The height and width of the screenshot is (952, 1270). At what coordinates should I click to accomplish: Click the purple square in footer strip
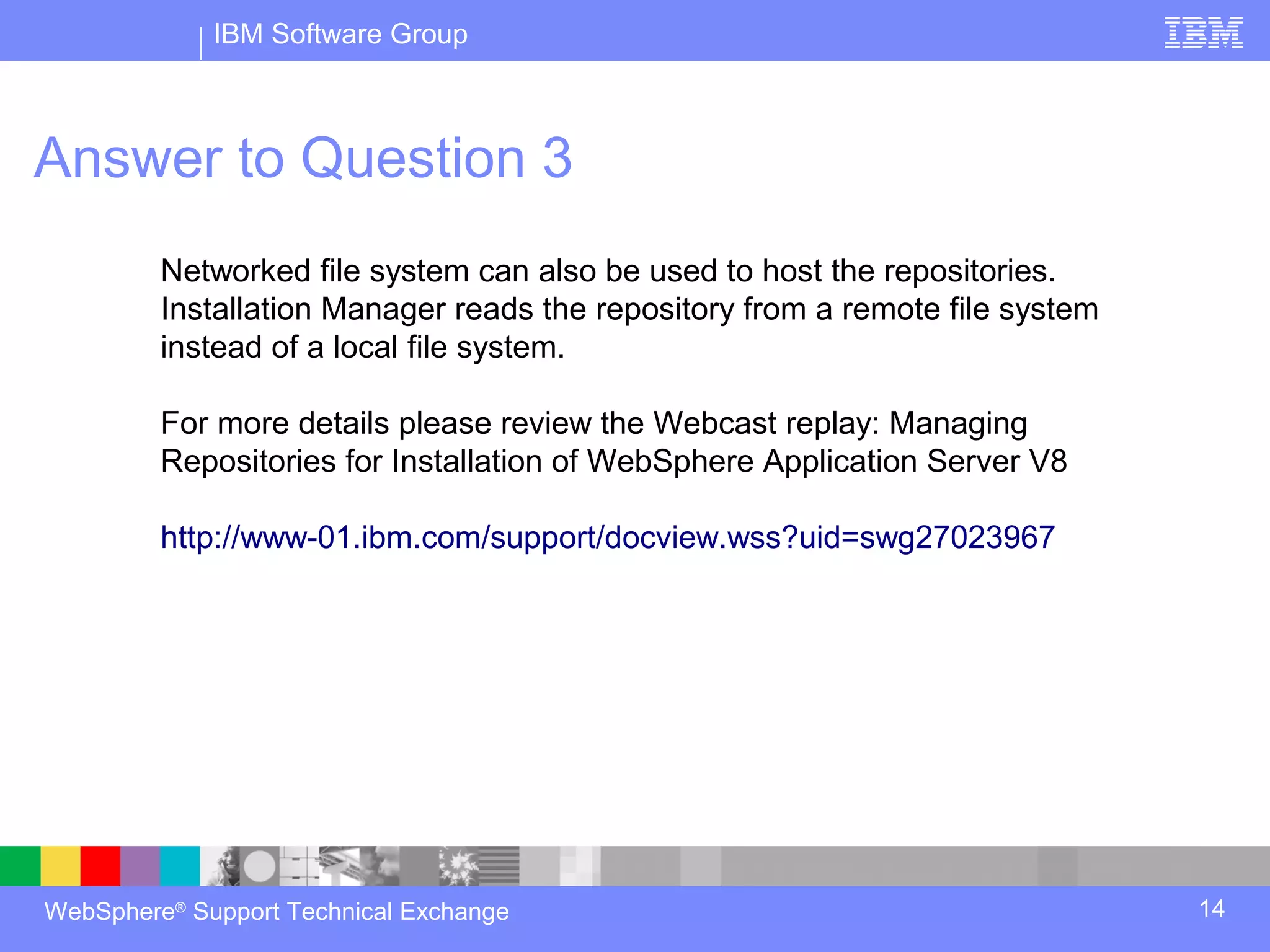tap(140, 866)
